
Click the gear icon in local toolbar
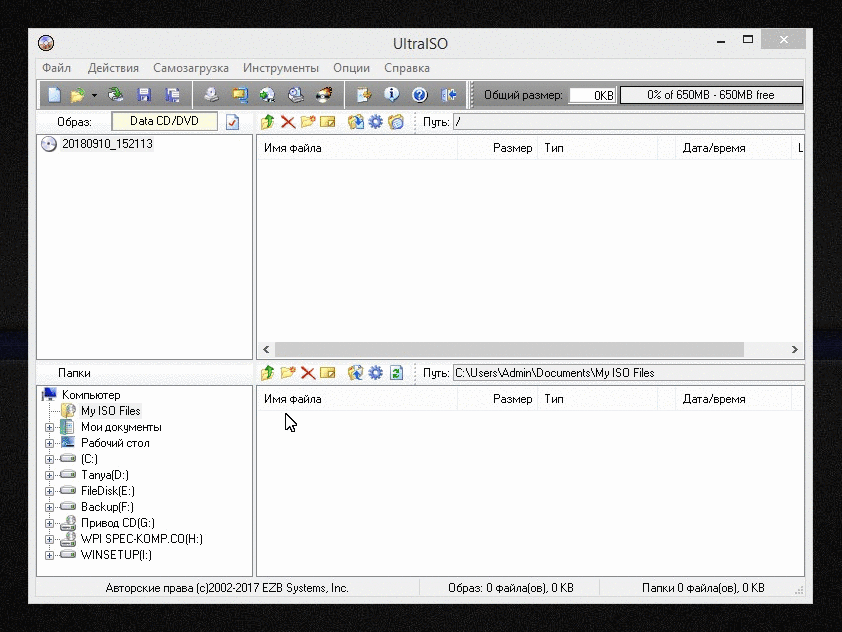tap(375, 373)
